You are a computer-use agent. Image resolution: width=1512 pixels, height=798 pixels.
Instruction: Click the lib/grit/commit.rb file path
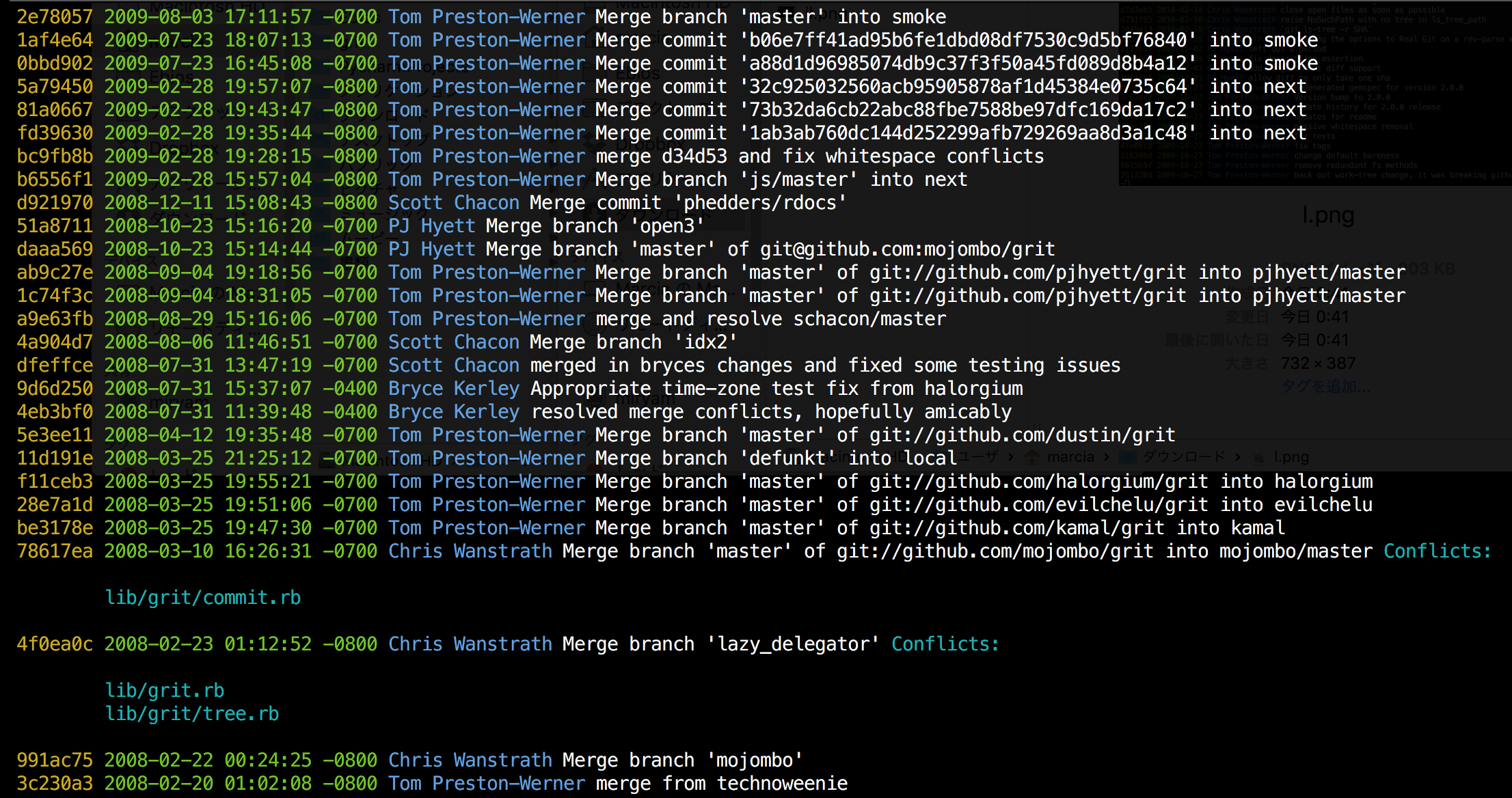tap(203, 598)
